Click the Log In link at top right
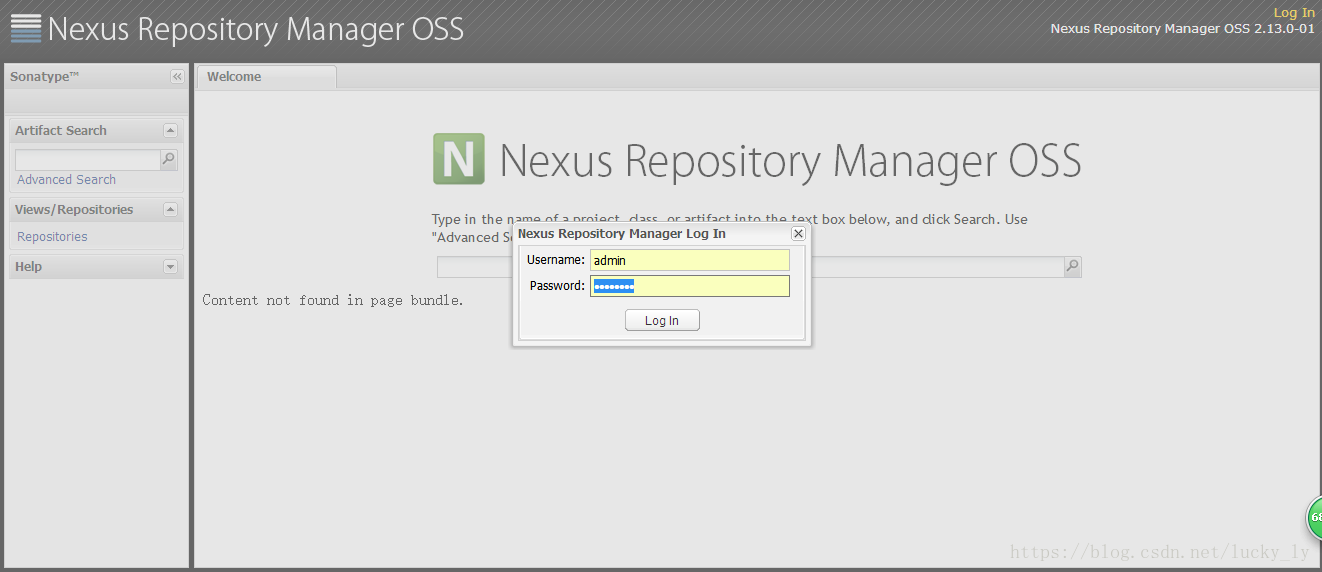 [1294, 12]
